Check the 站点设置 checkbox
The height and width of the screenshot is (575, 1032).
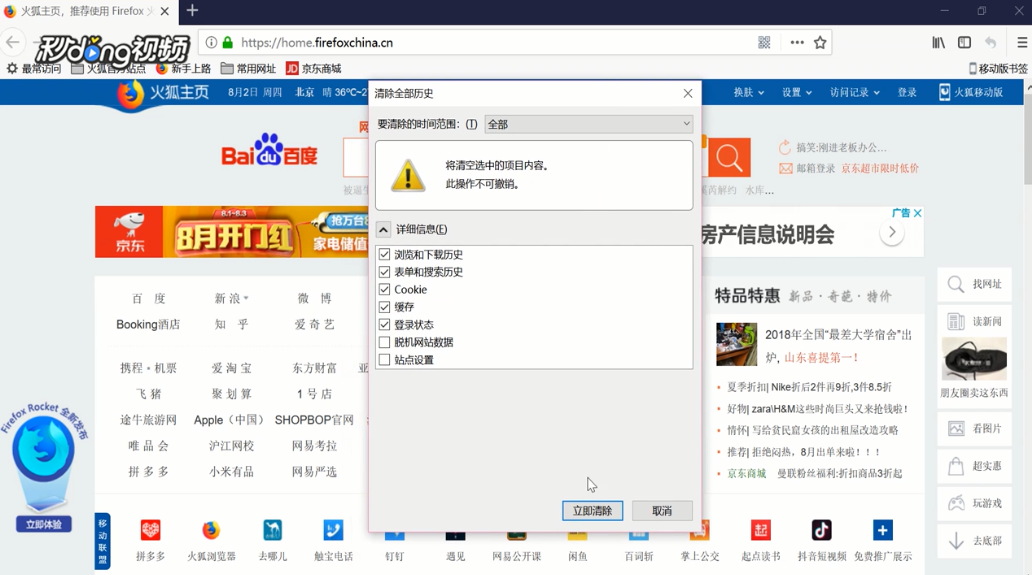click(x=384, y=360)
